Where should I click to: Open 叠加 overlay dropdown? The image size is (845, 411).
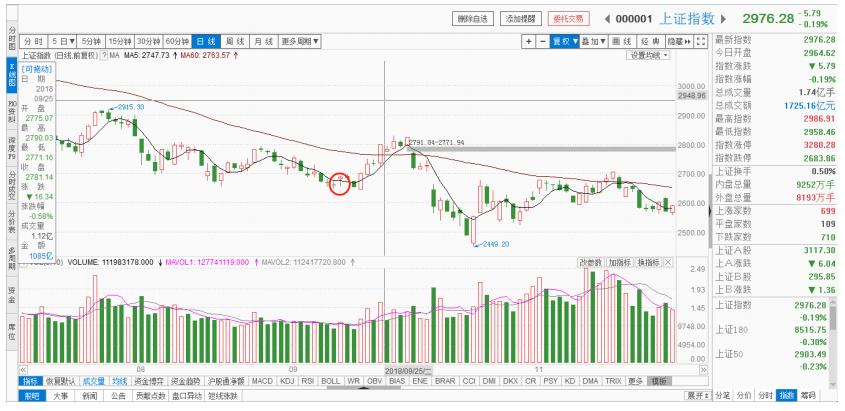point(594,41)
